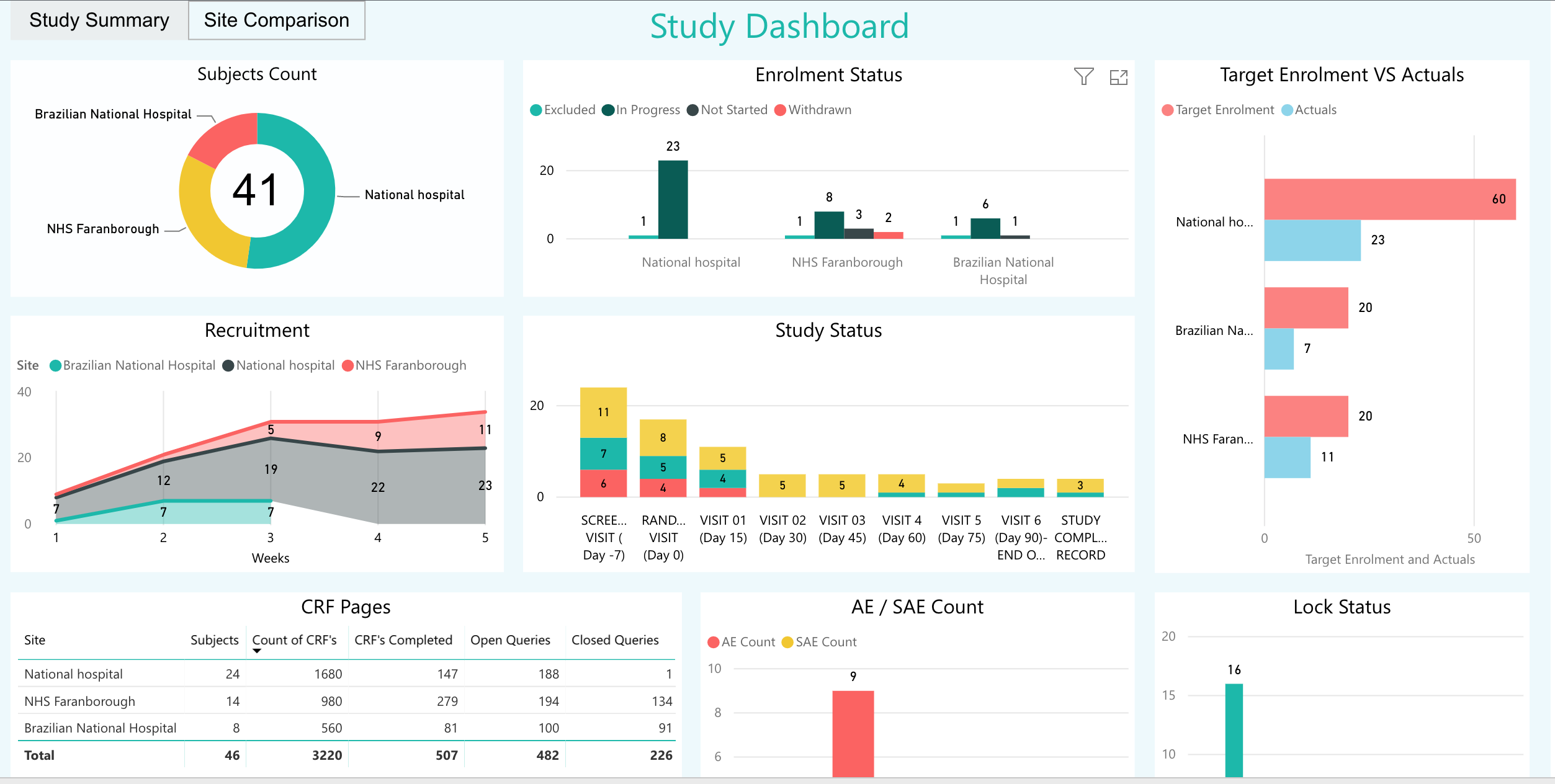This screenshot has width=1555, height=784.
Task: Click the Actuals bar labeled 7
Action: [1279, 349]
